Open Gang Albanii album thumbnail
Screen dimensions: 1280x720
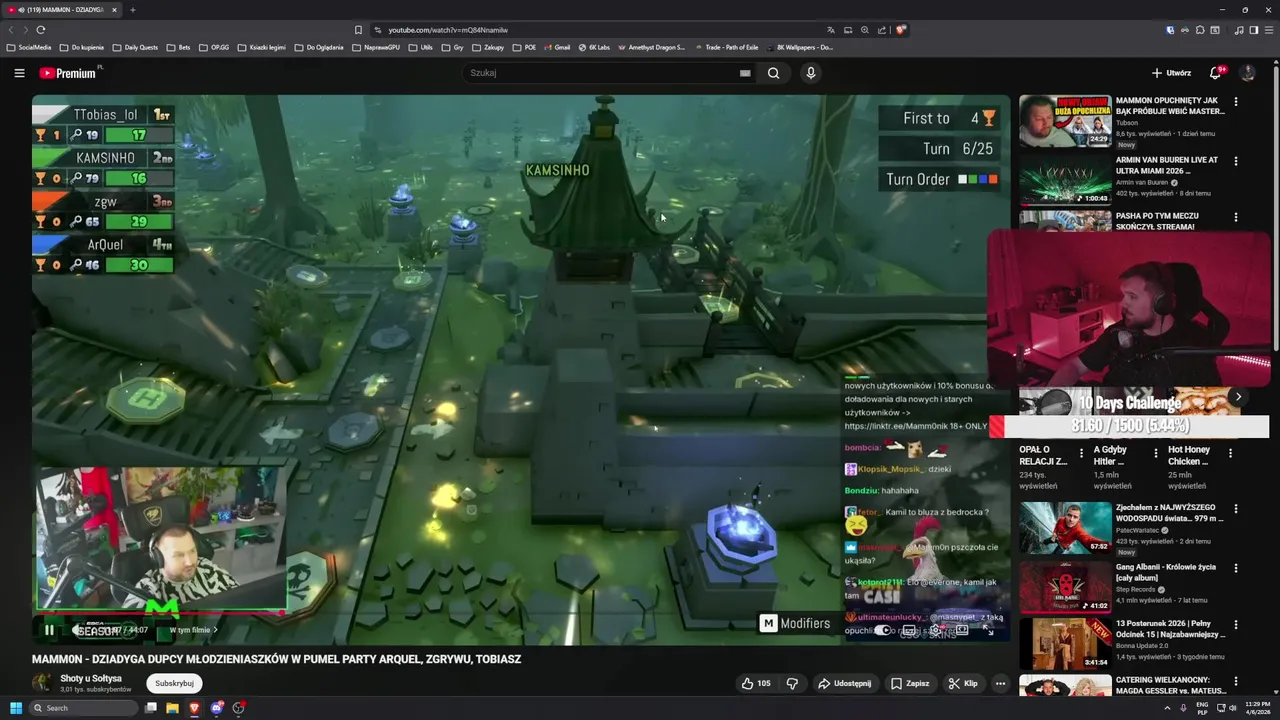1065,586
